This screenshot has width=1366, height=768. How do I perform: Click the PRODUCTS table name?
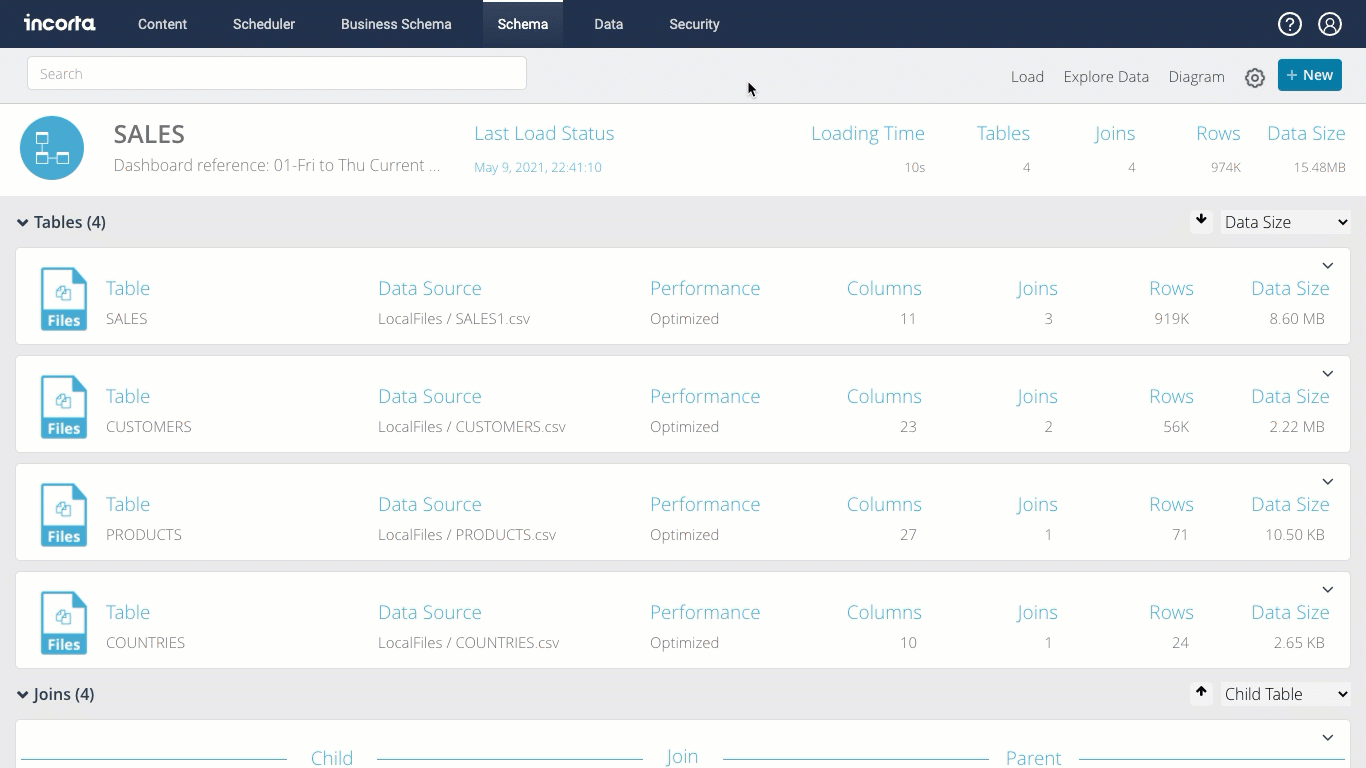[x=144, y=535]
